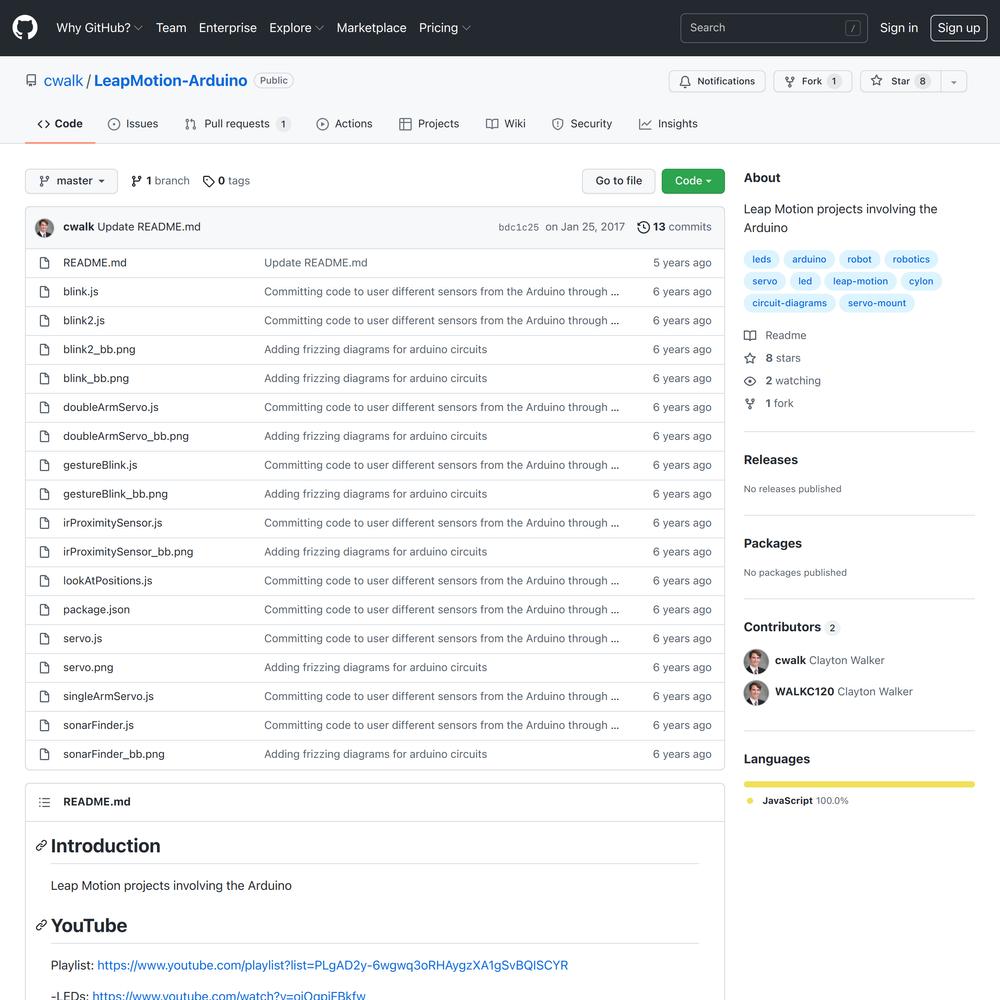Viewport: 1000px width, 1000px height.
Task: Star the LeapMotion-Arduino repository
Action: (900, 81)
